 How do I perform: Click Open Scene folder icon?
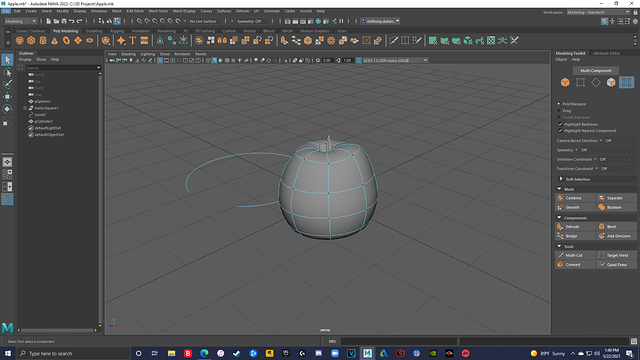tap(56, 21)
